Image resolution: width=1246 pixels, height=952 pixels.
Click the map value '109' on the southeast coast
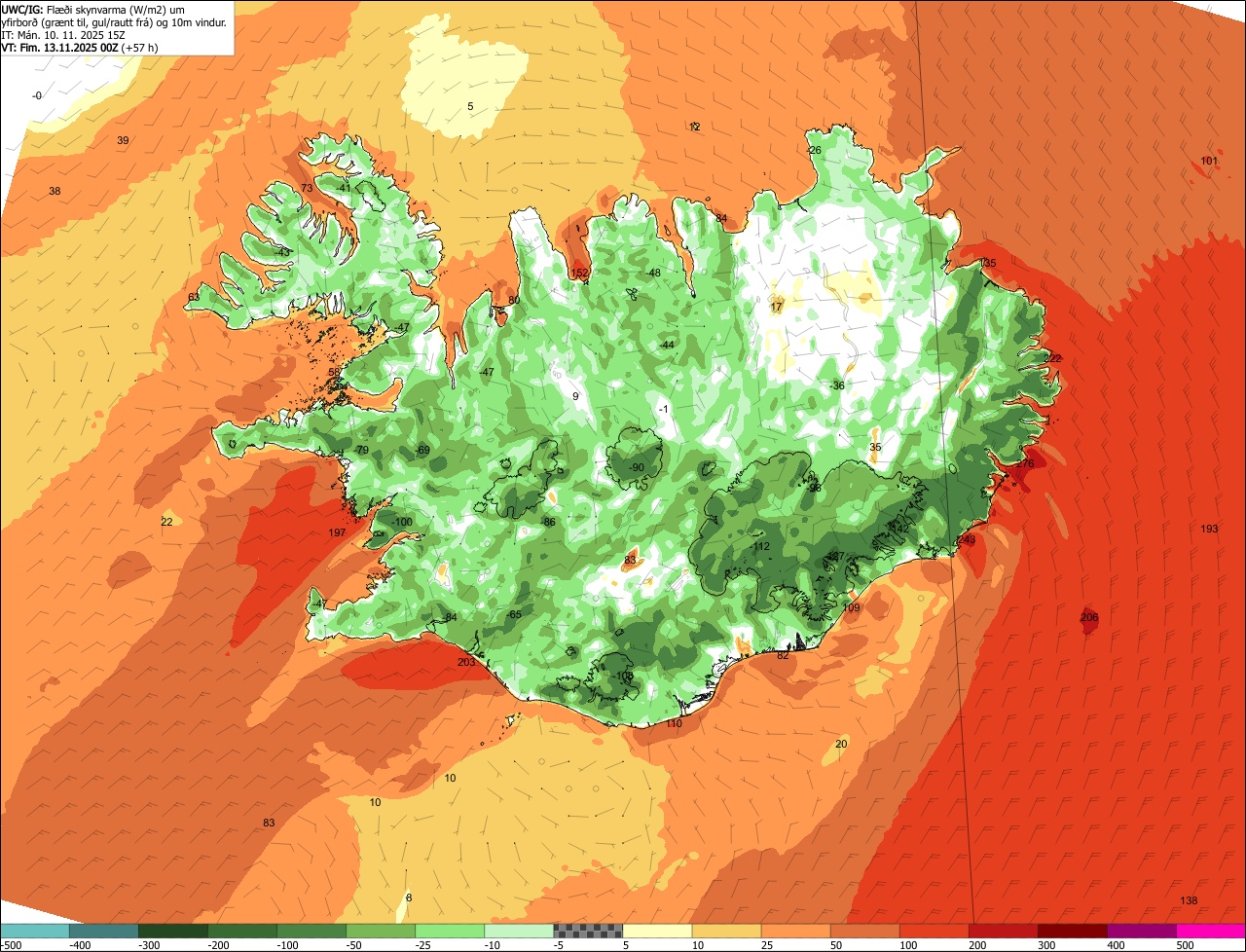tap(851, 607)
